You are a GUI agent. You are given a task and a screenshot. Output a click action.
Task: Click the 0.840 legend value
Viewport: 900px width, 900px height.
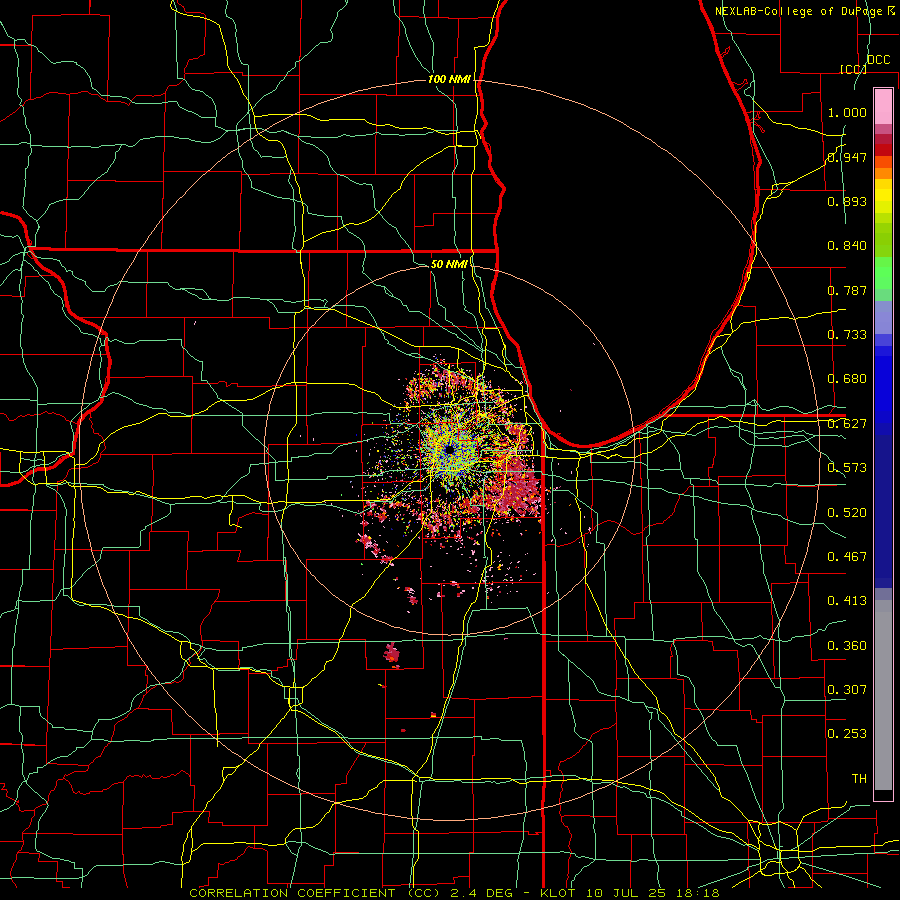click(x=847, y=246)
